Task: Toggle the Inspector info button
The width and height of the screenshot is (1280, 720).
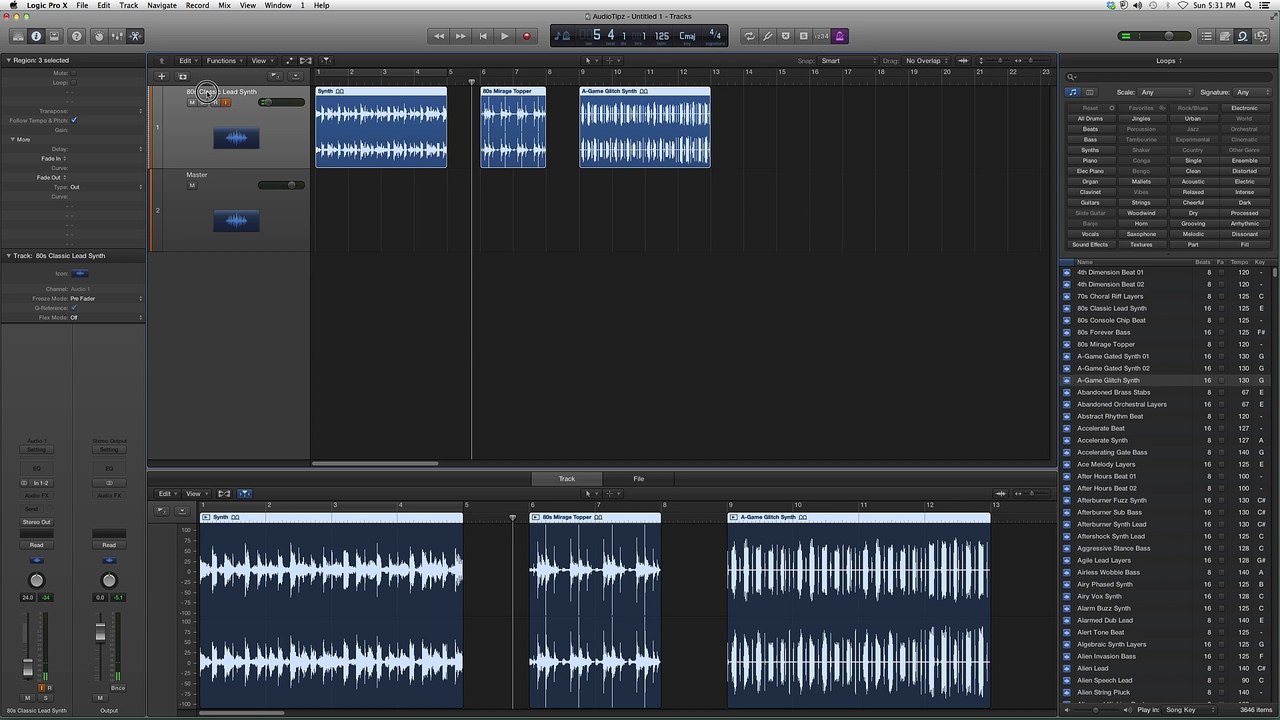Action: click(x=36, y=36)
